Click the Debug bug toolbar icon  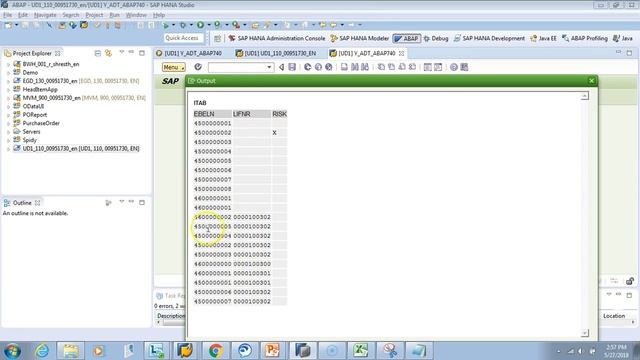[183, 25]
